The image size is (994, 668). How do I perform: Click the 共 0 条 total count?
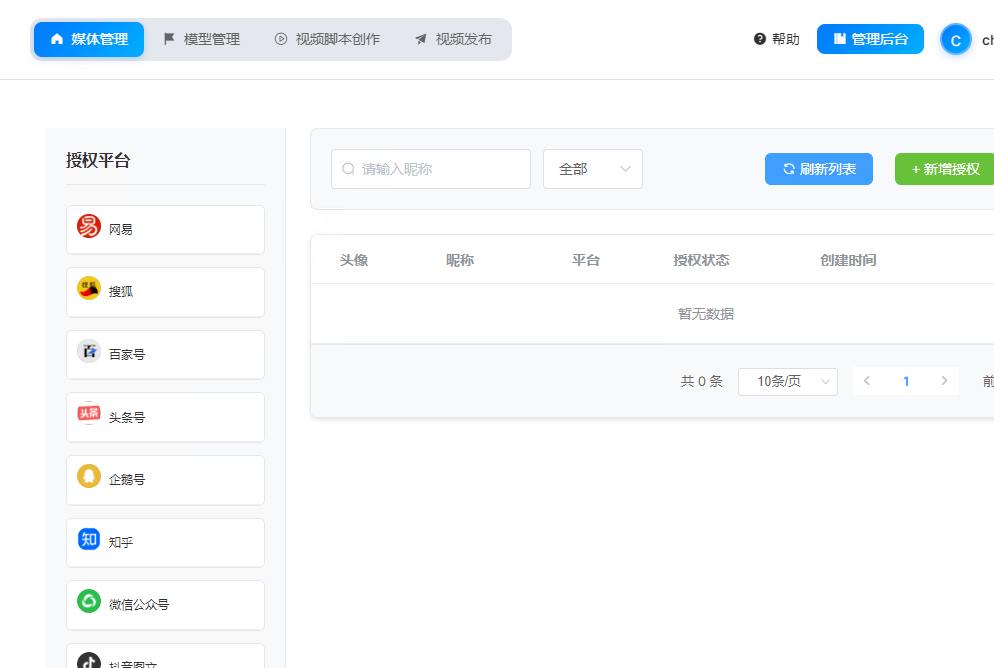701,381
